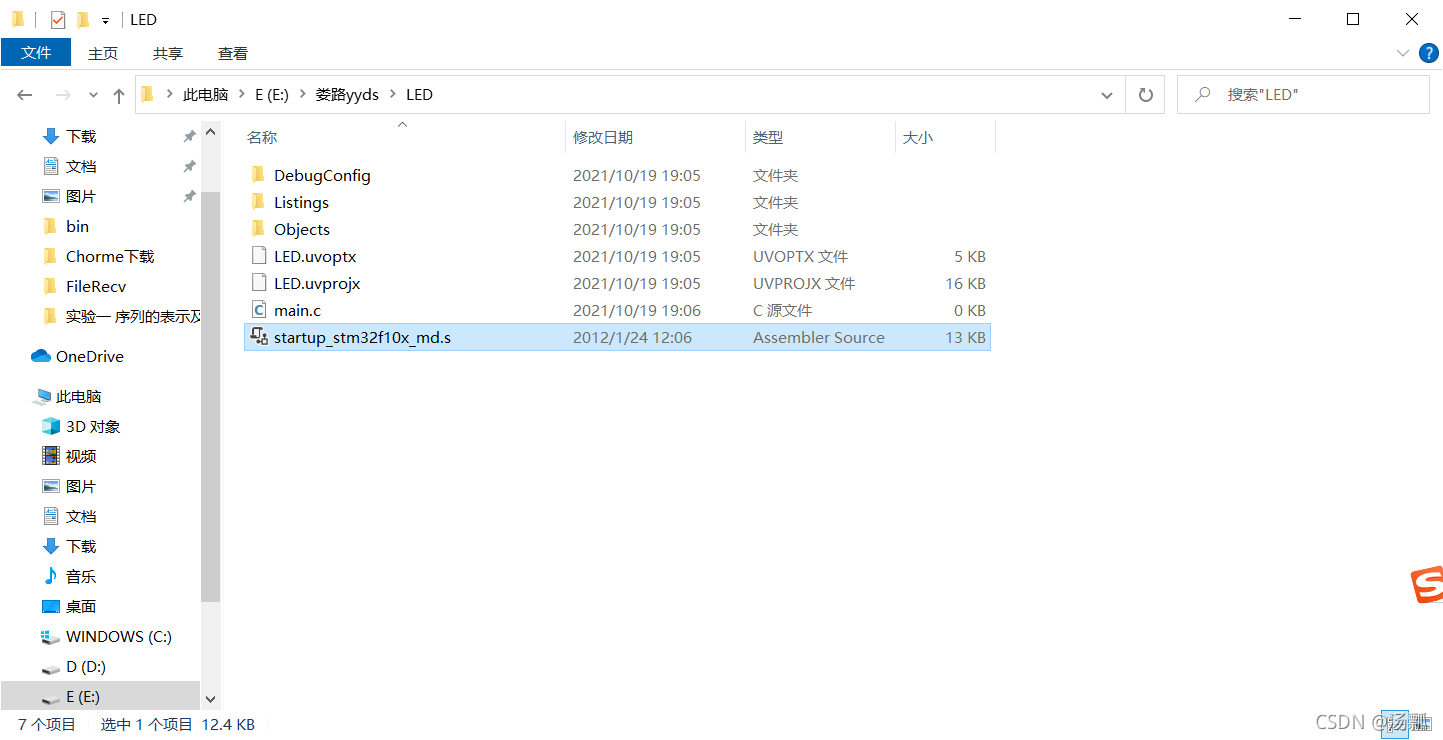Select the LED.uvprojx file icon

pos(258,283)
